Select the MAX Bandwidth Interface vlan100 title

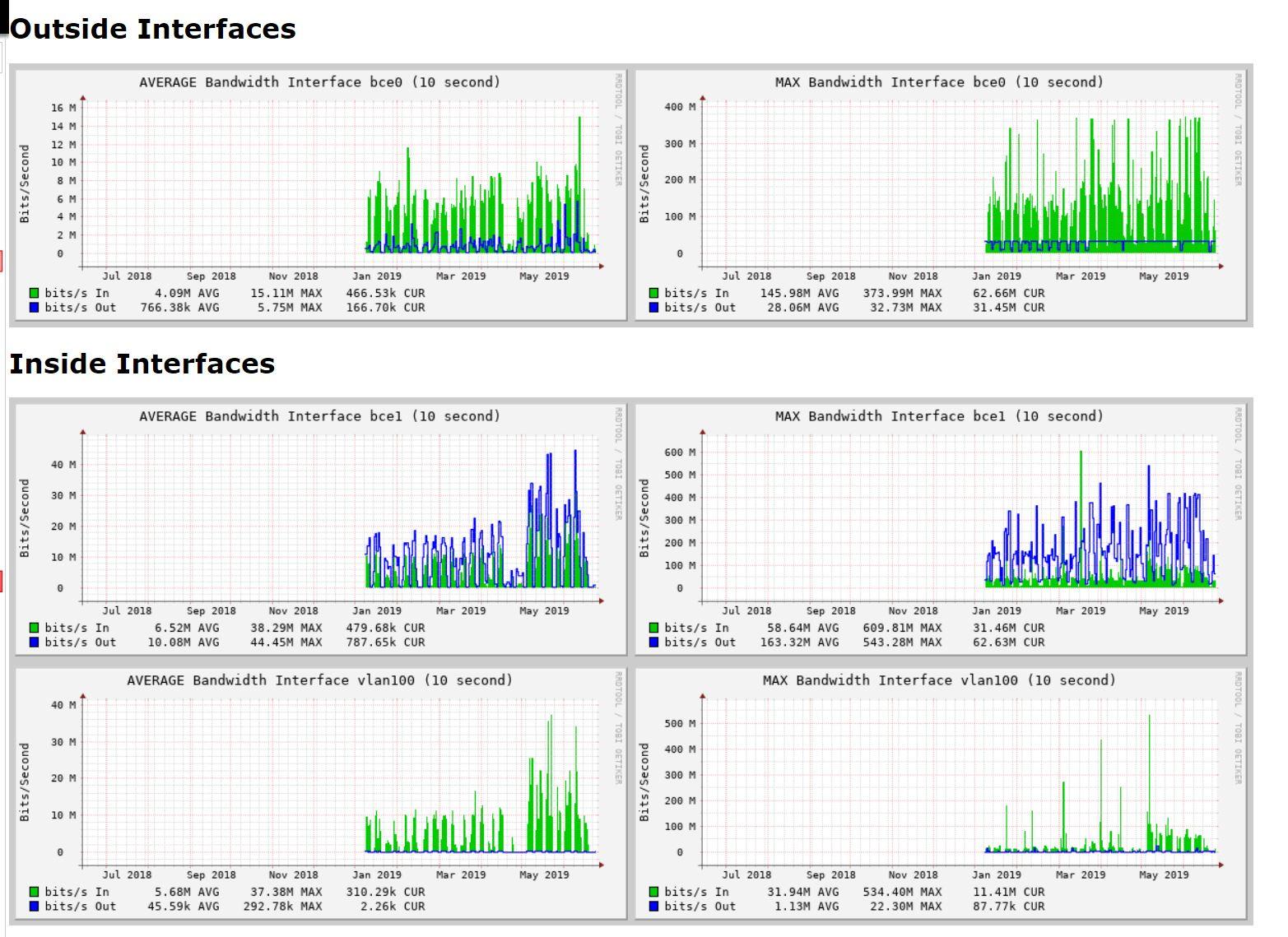coord(937,680)
